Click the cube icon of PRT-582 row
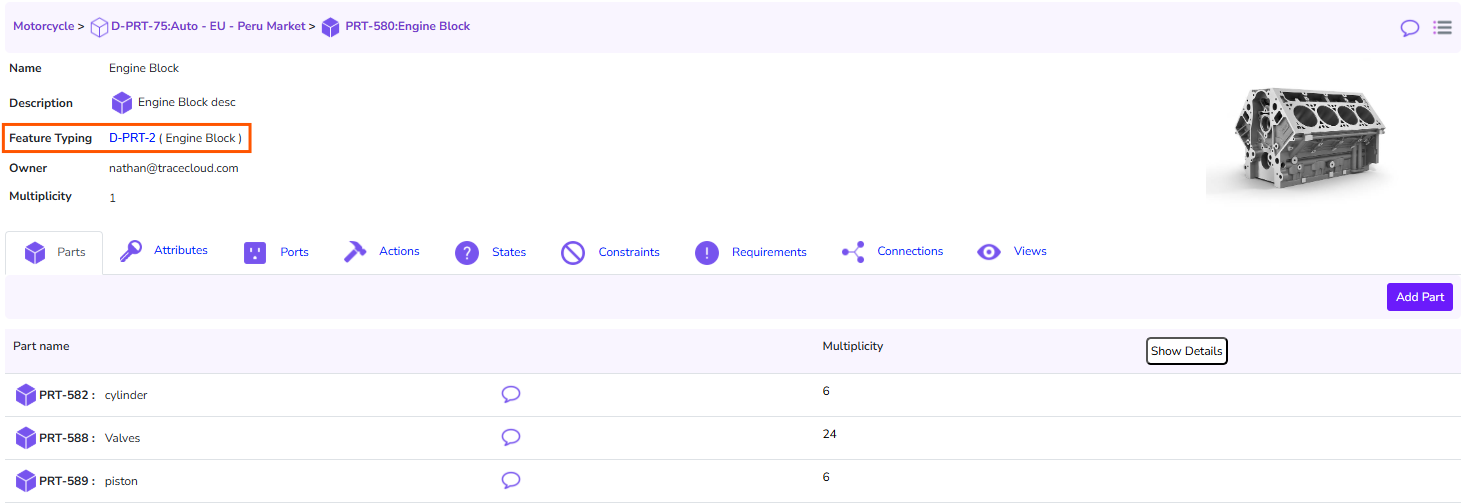Image resolution: width=1467 pixels, height=503 pixels. (26, 395)
